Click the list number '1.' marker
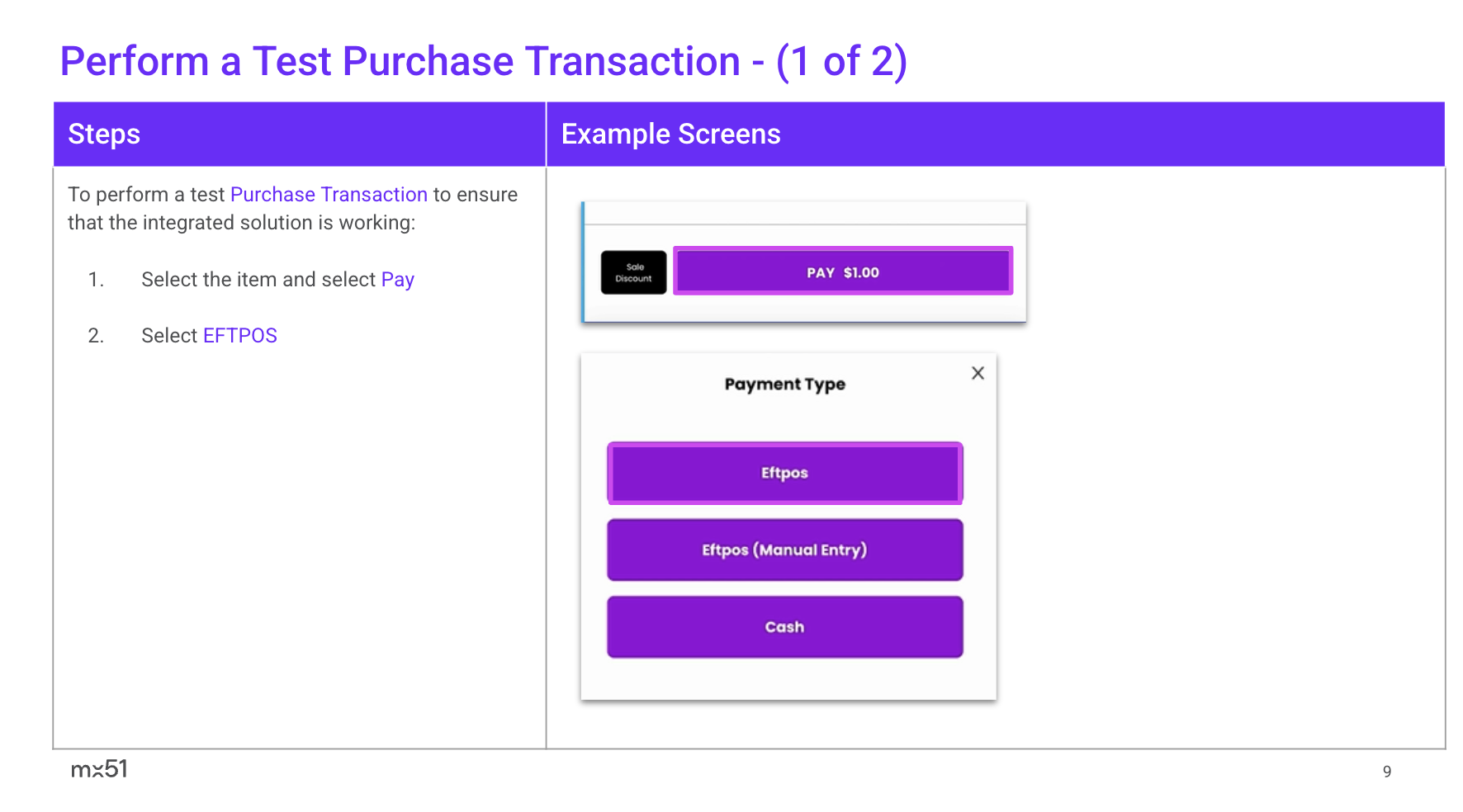The width and height of the screenshot is (1463, 812). click(x=96, y=280)
